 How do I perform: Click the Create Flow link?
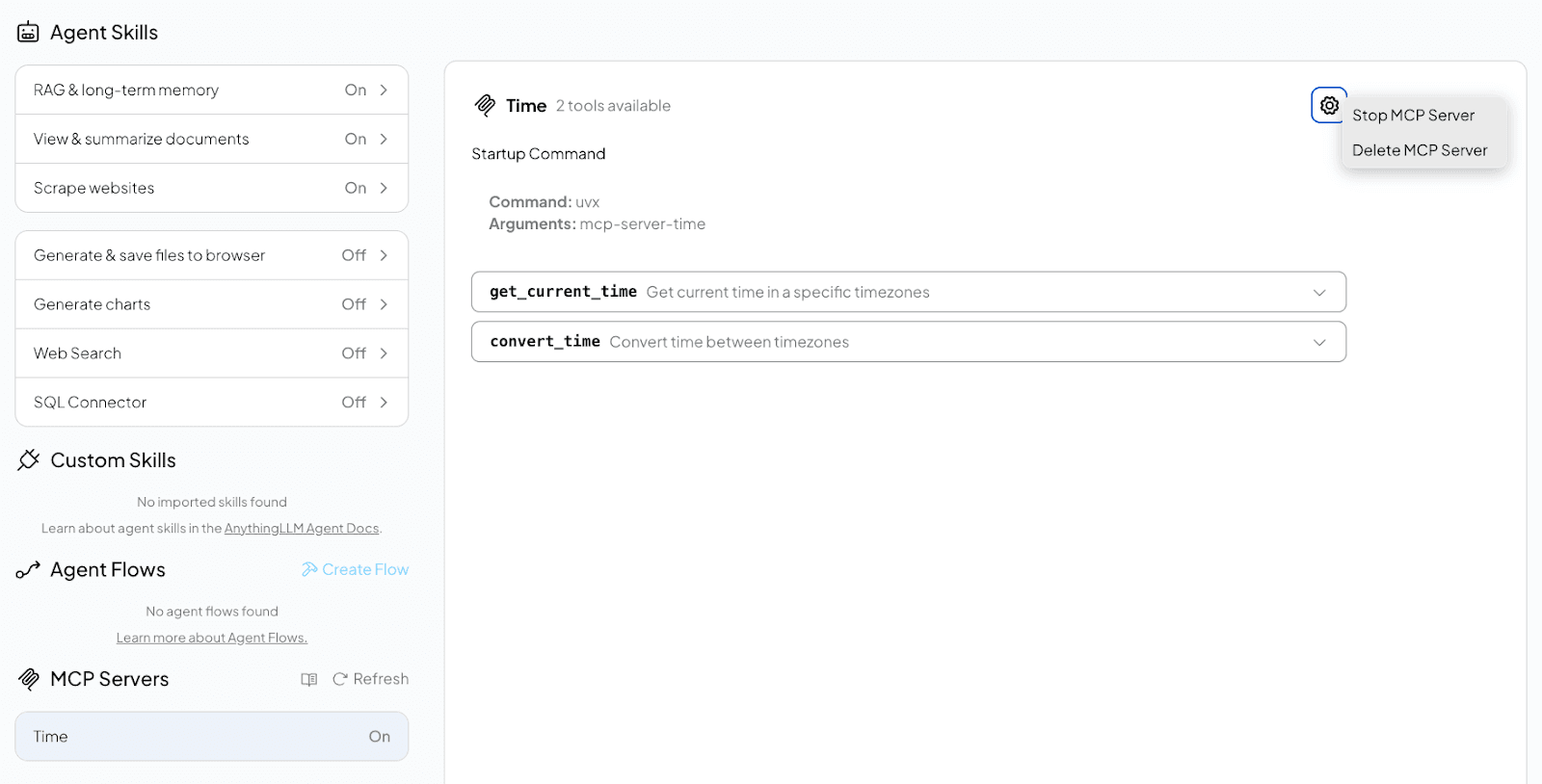356,570
